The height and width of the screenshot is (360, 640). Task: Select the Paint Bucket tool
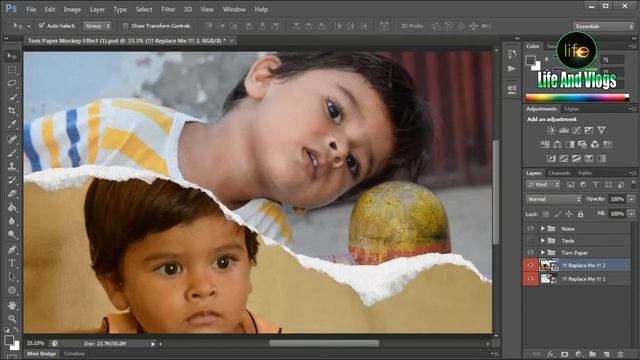click(12, 208)
